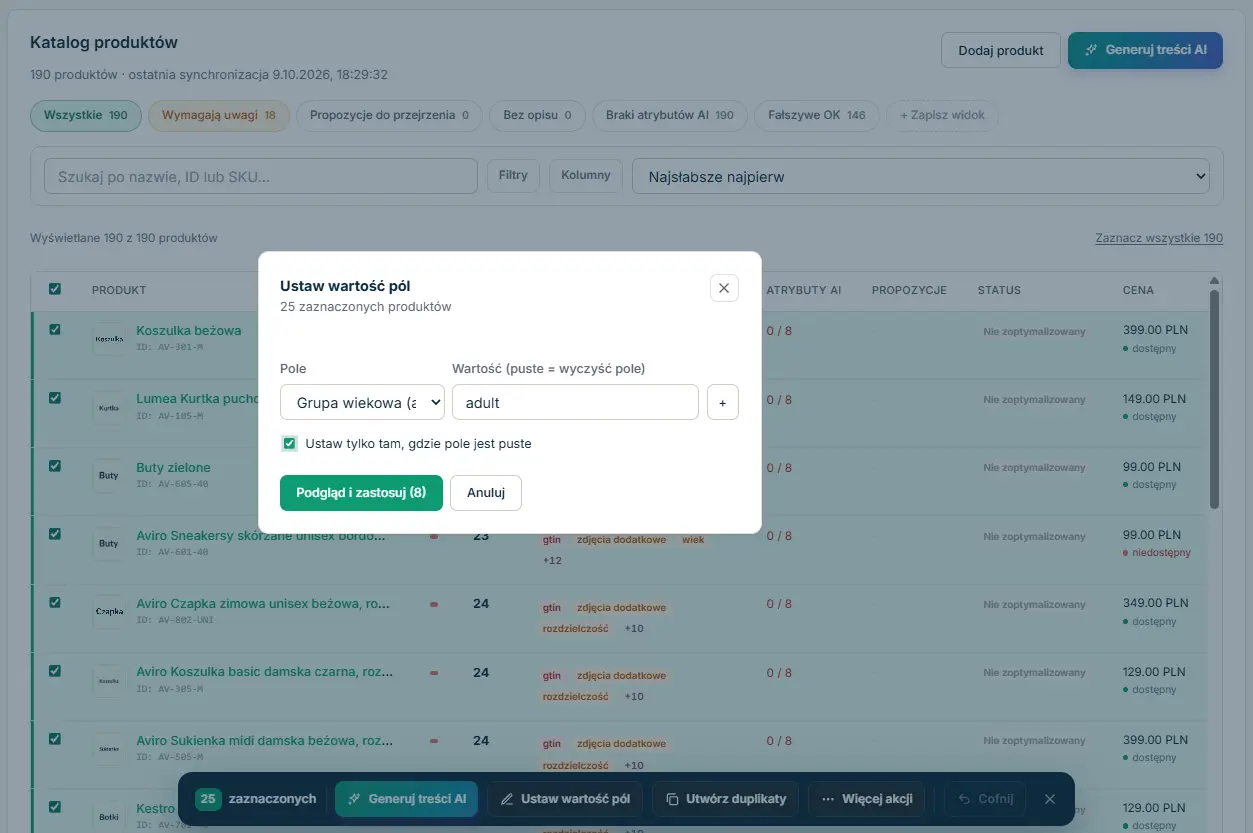
Task: Click the Dodaj produkt button
Action: (1001, 50)
